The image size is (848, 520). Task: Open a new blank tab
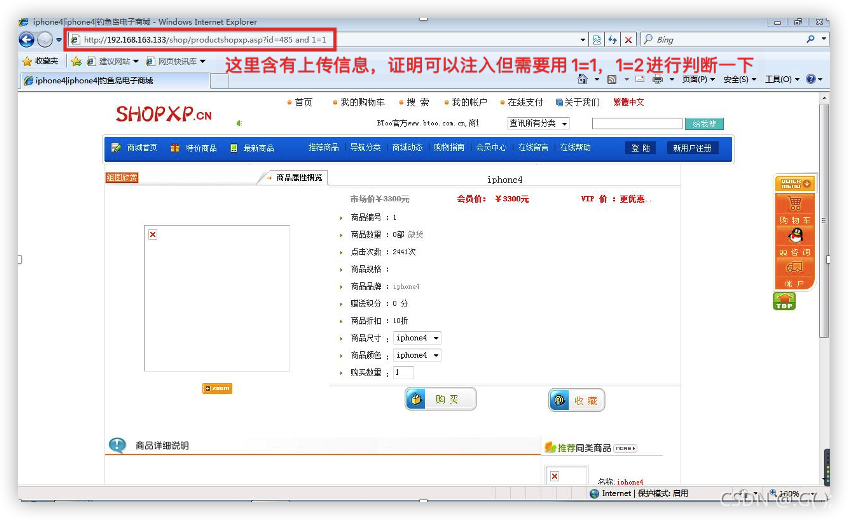(218, 81)
